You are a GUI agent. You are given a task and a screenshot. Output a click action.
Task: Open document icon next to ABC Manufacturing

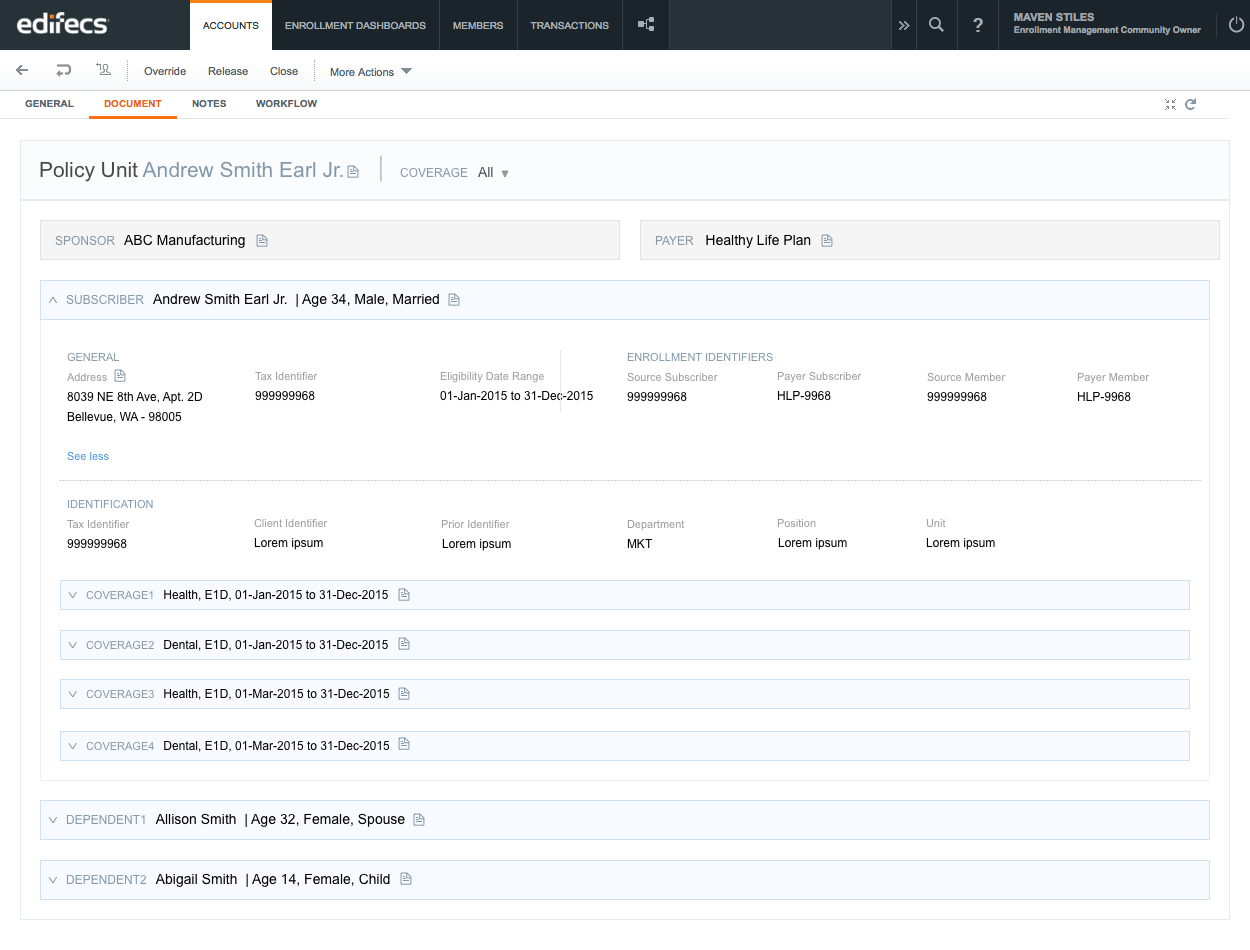pos(262,240)
